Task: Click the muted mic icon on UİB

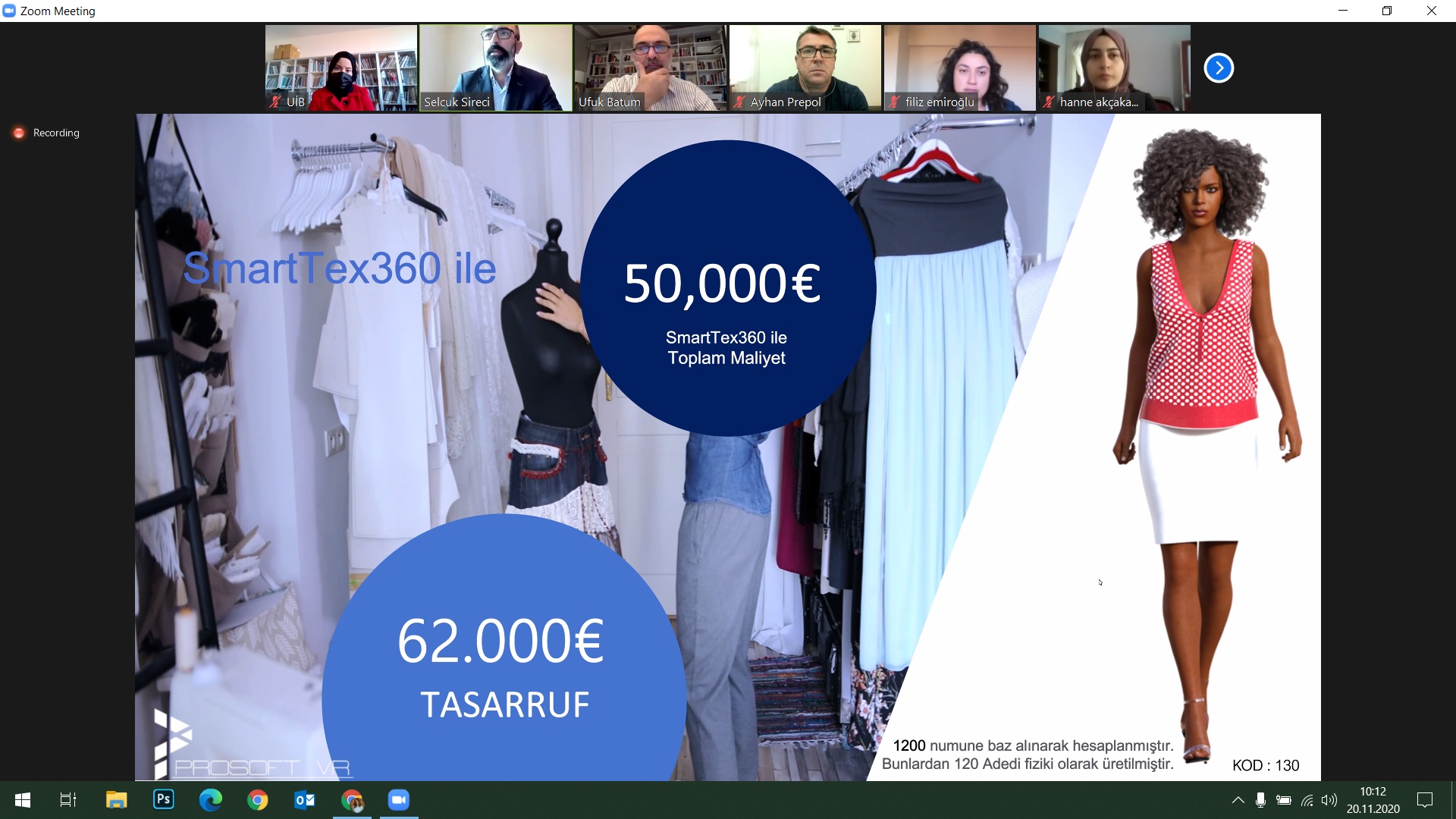Action: [275, 102]
